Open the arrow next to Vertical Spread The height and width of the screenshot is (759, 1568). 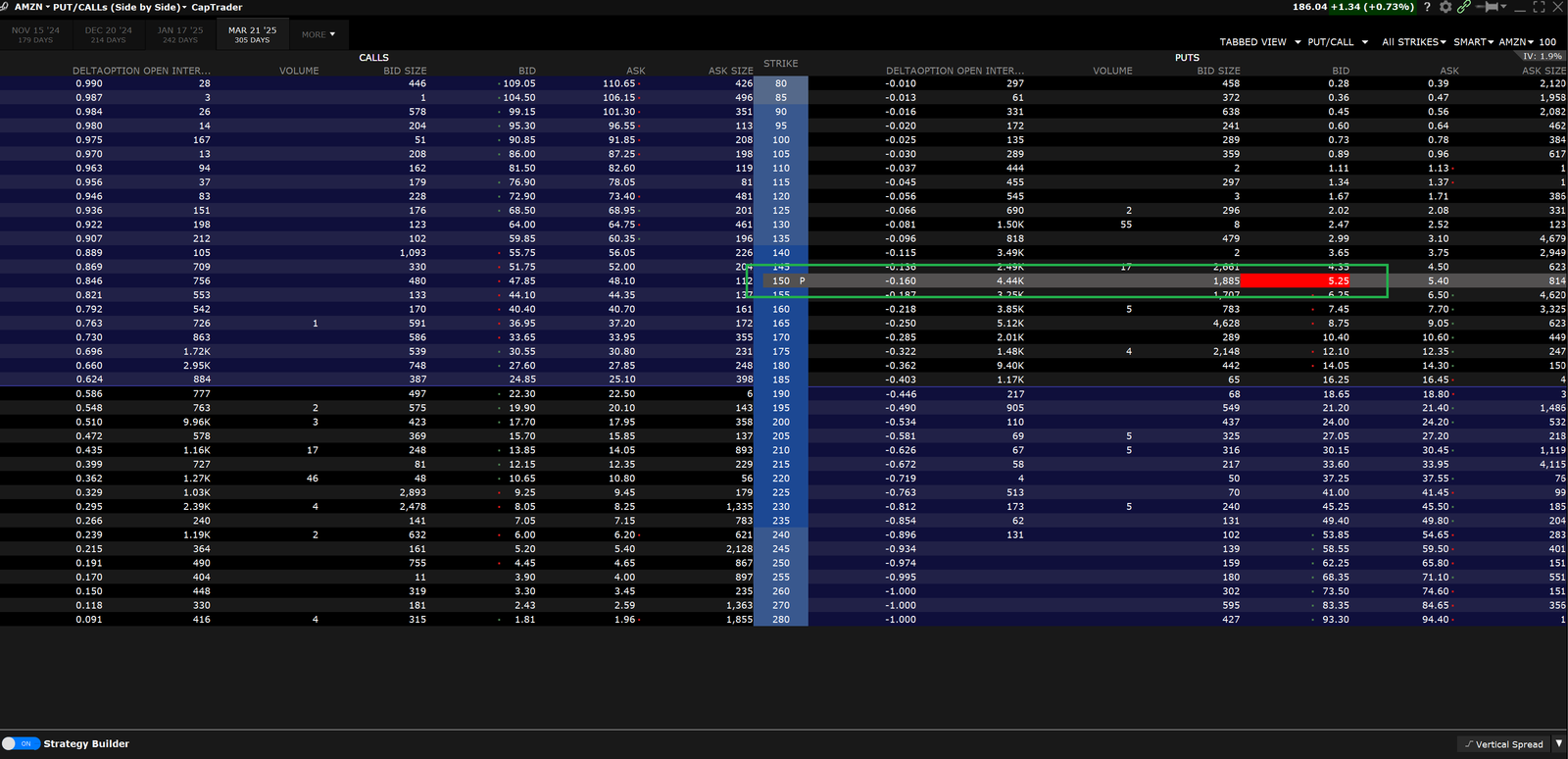pos(1558,743)
